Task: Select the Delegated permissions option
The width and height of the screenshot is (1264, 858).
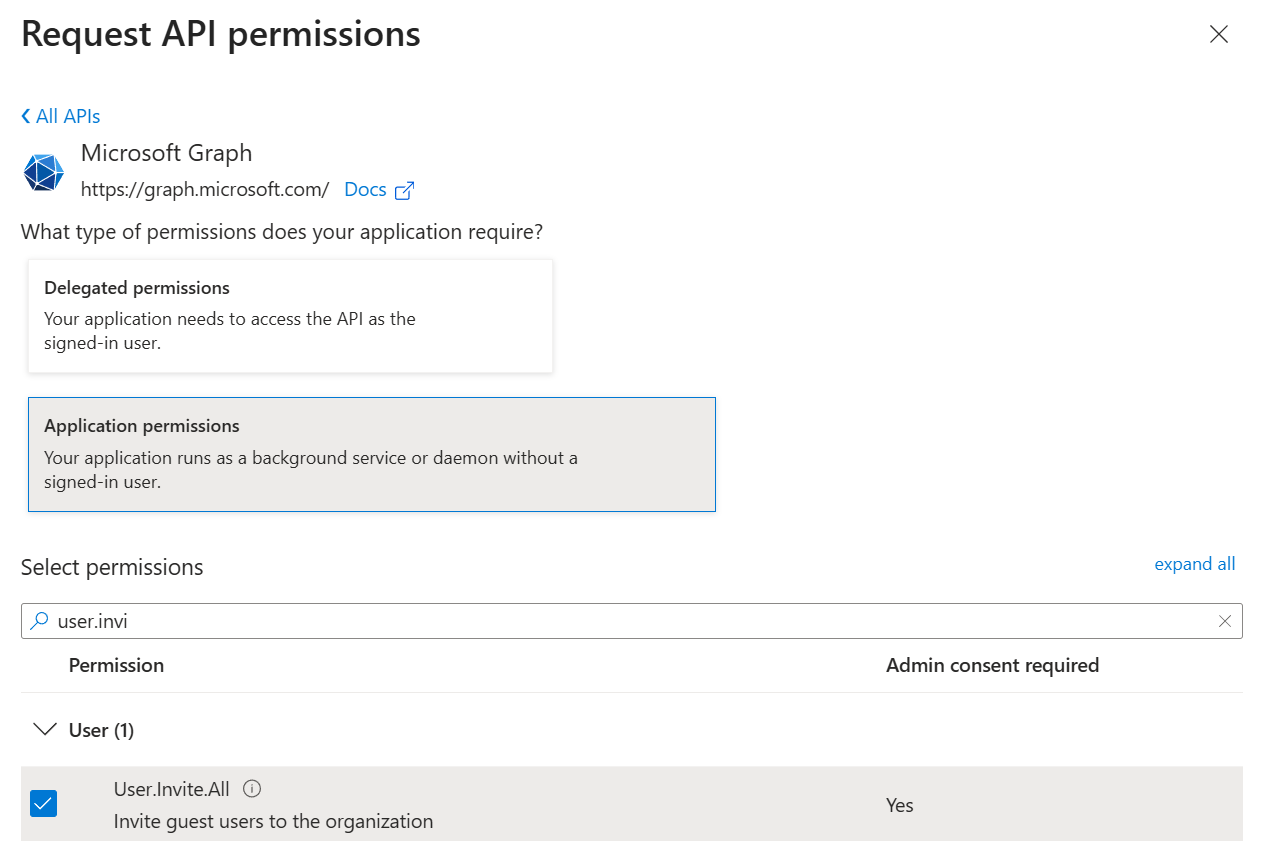Action: tap(290, 315)
